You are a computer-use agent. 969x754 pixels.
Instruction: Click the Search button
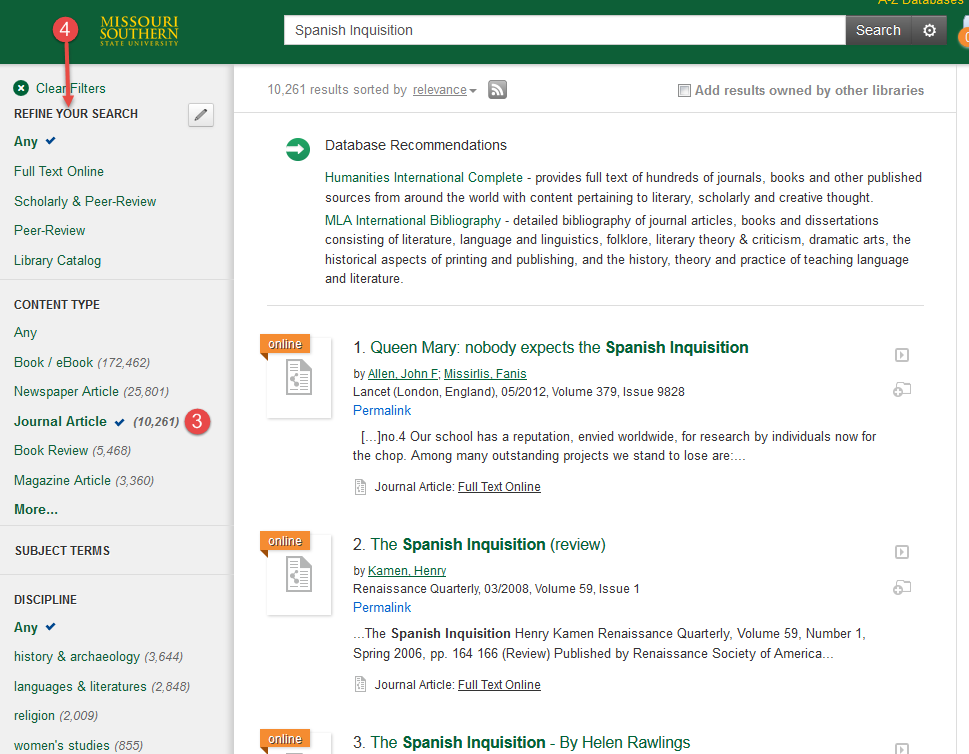[878, 30]
